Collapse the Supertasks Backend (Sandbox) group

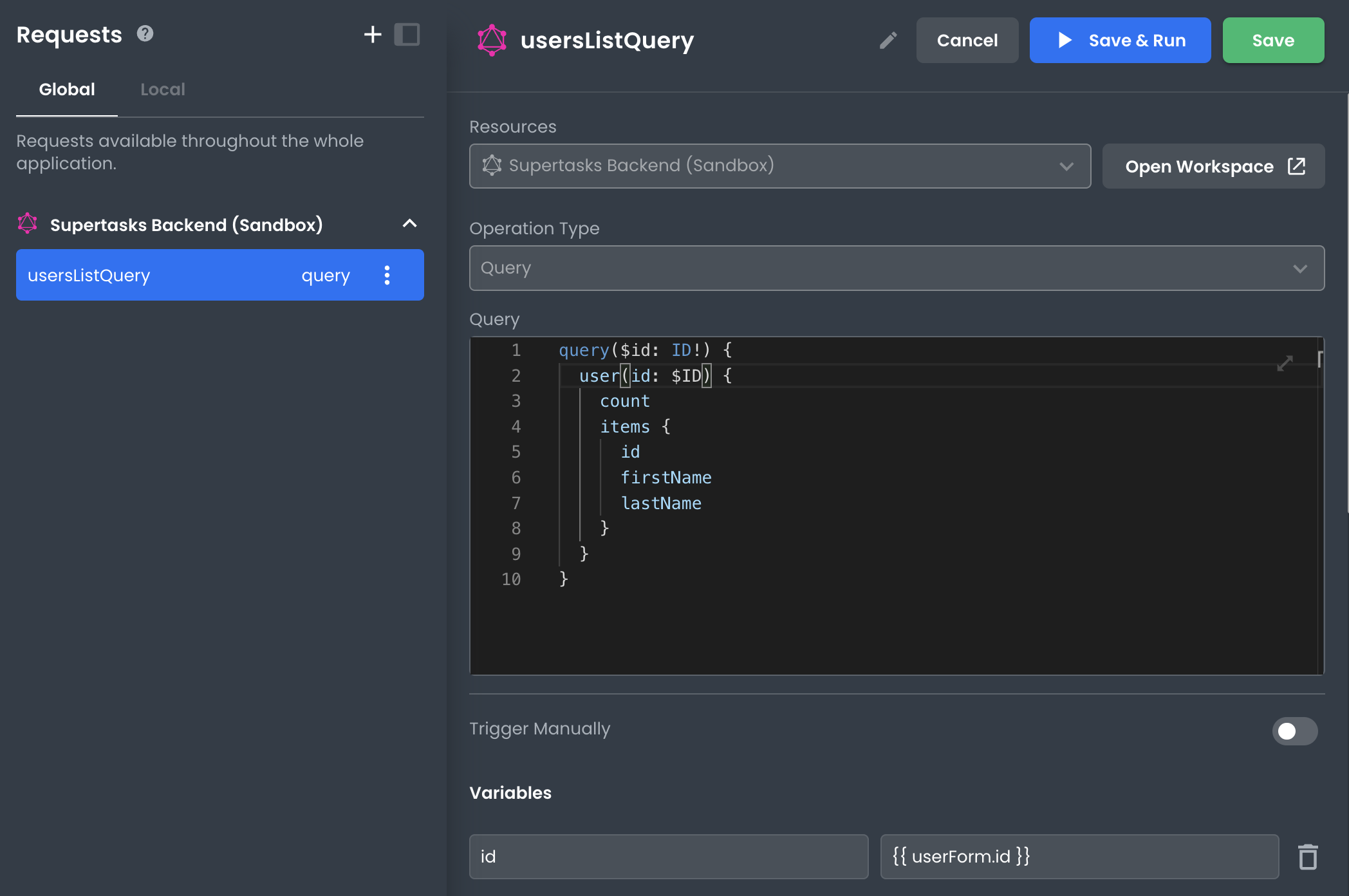(409, 224)
